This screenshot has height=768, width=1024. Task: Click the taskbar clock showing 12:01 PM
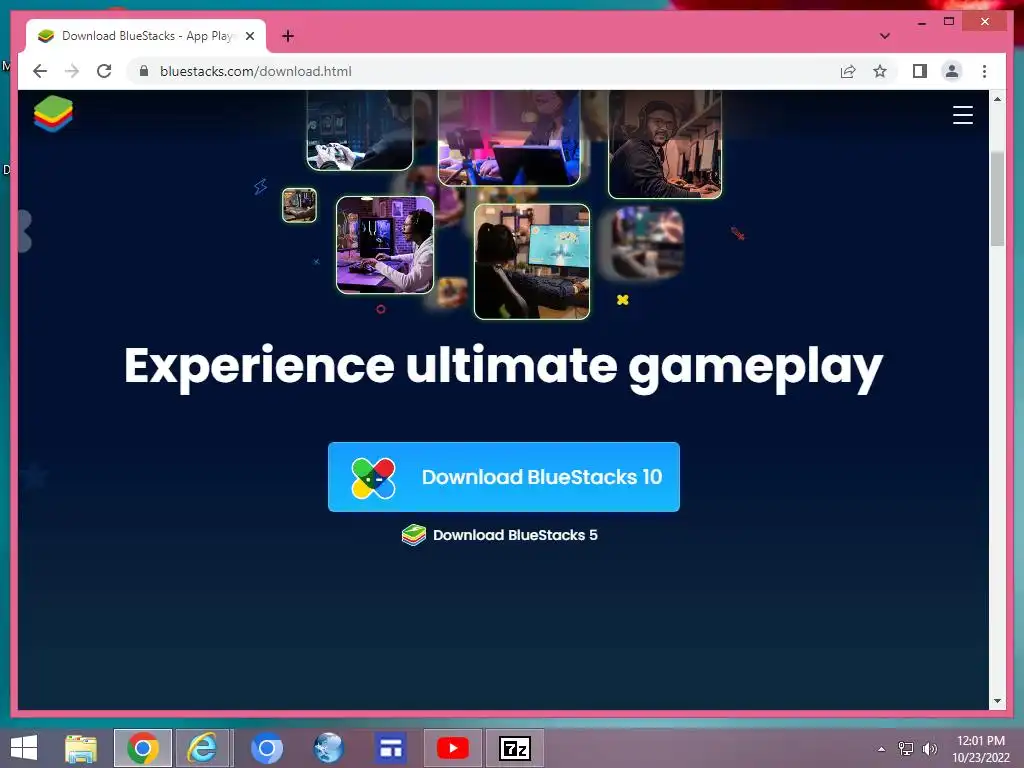[980, 749]
